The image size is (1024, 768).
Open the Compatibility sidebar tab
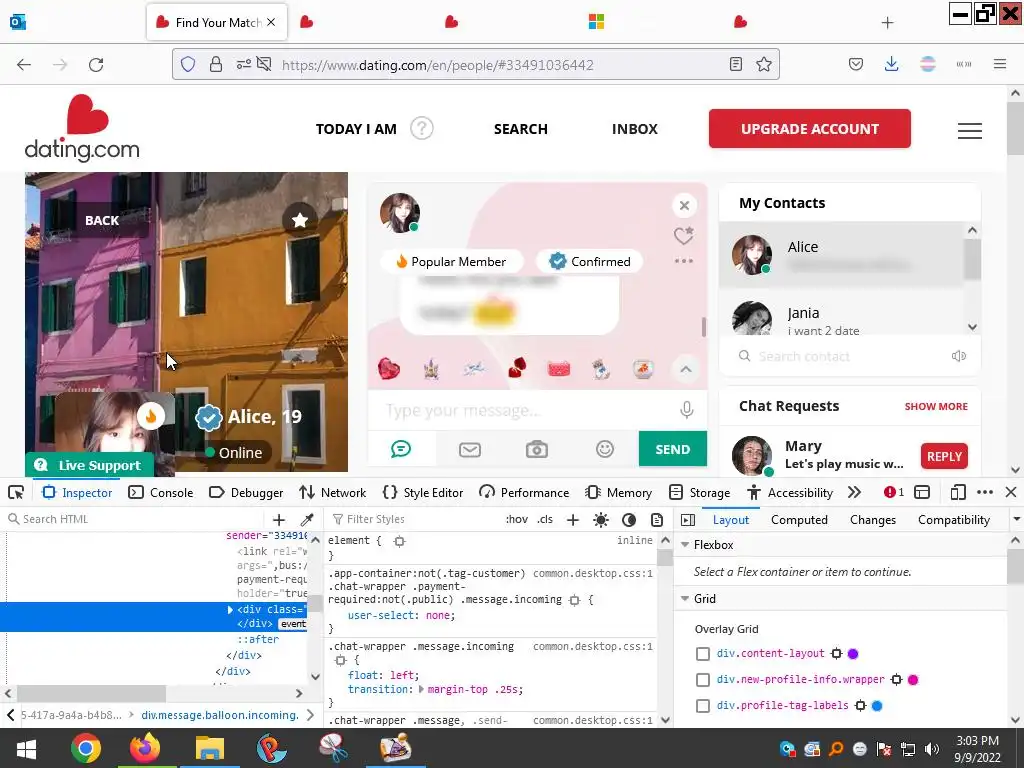[x=953, y=520]
